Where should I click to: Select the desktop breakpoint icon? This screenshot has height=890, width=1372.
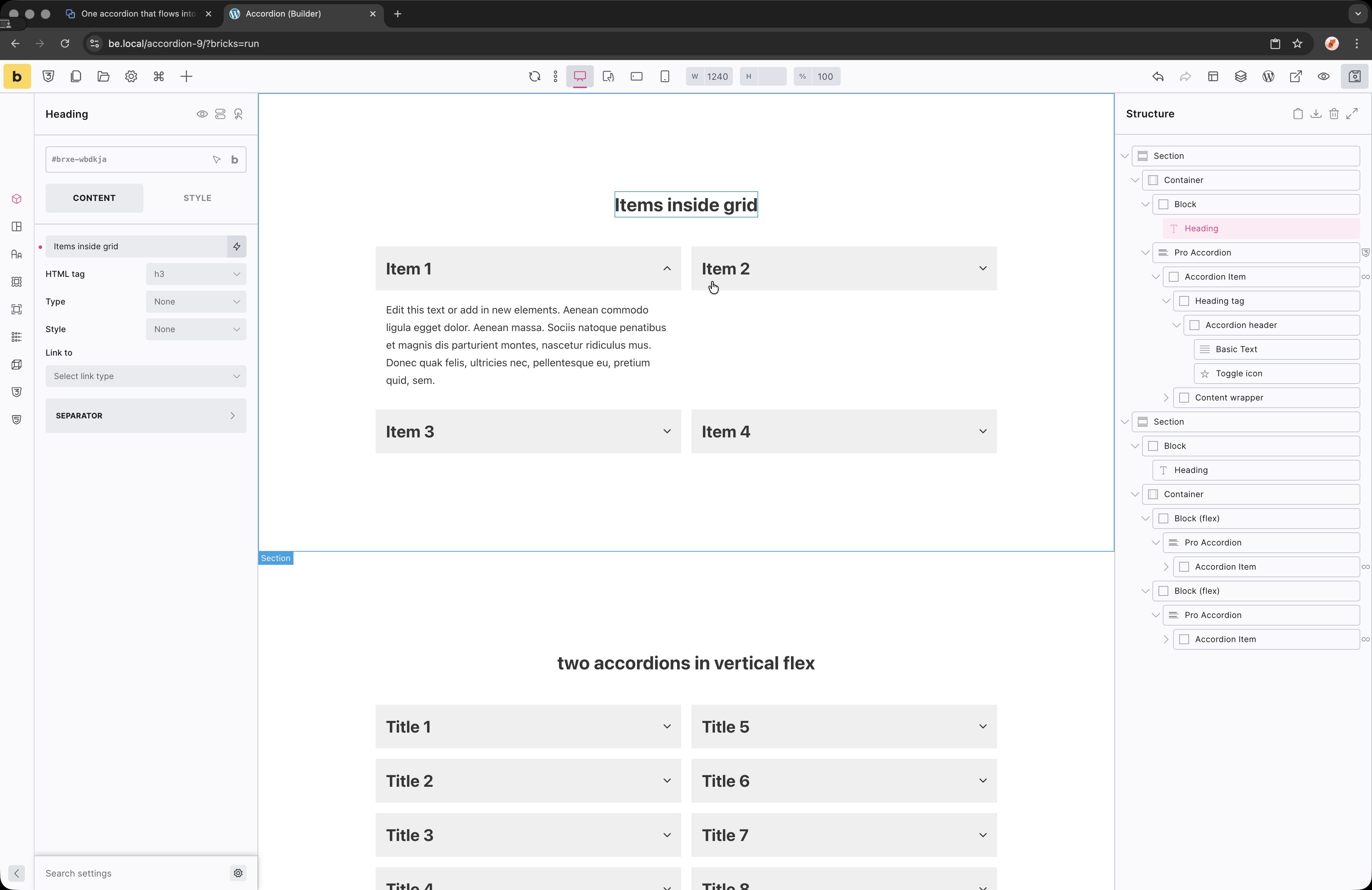[x=580, y=77]
